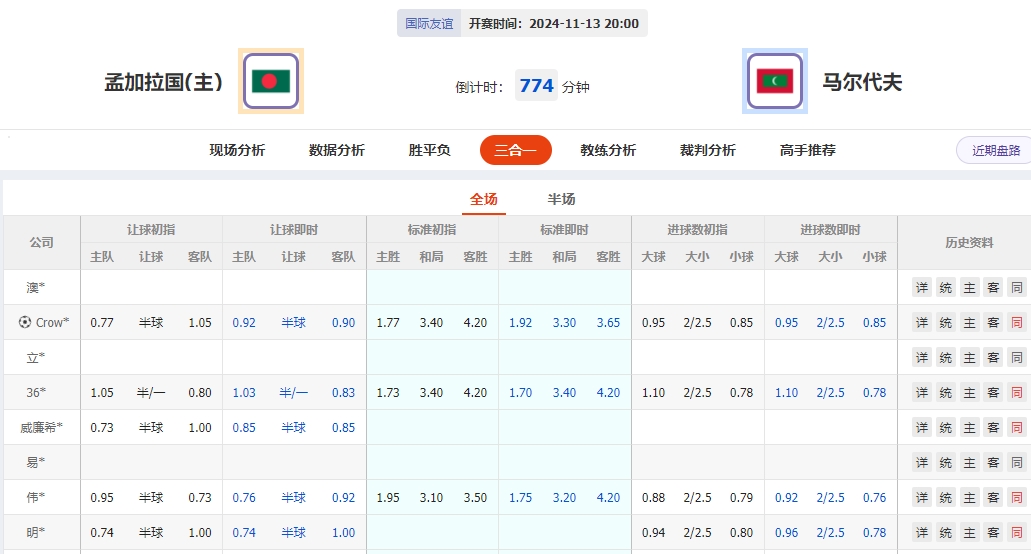This screenshot has width=1031, height=554.
Task: Click the 同 icon in 澳* row
Action: pos(1017,288)
